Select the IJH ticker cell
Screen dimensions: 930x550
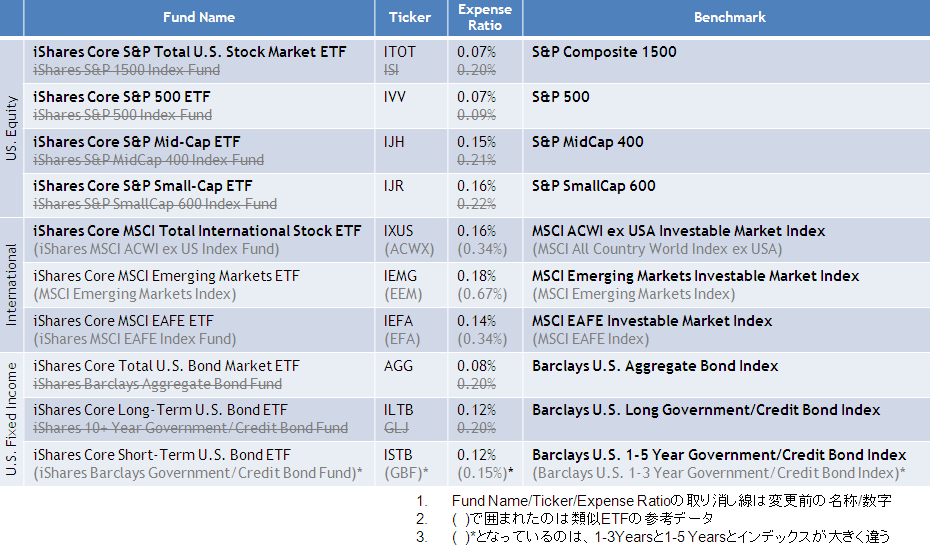tap(394, 142)
